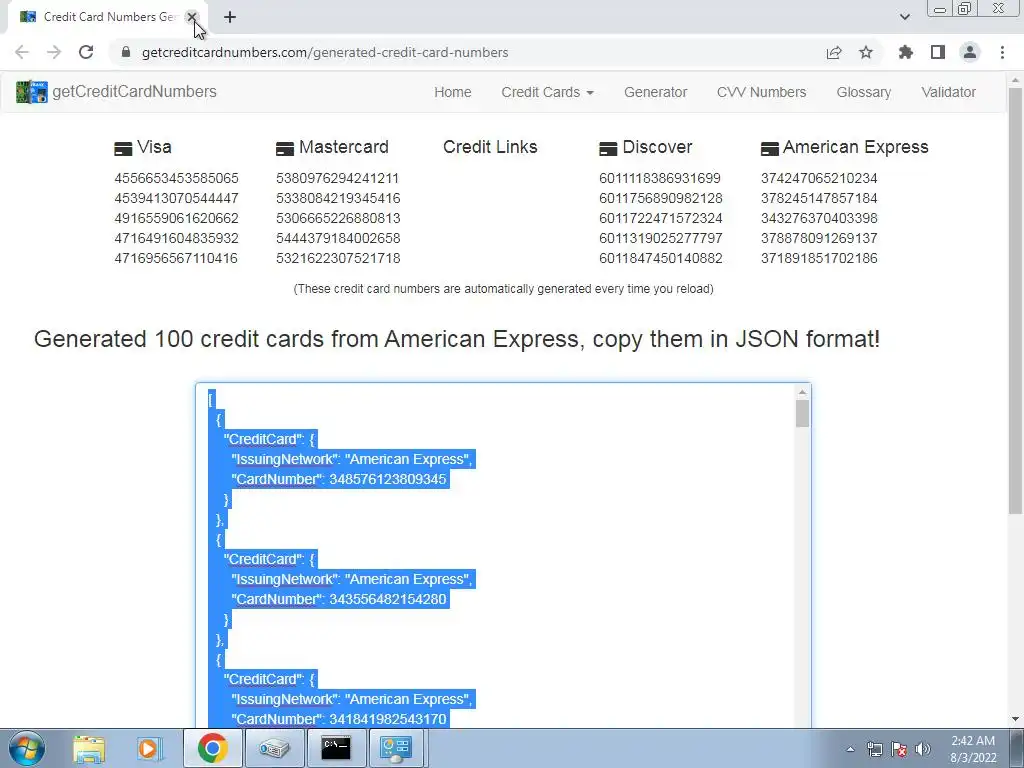Open Chrome three-dot menu
This screenshot has width=1024, height=768.
click(1002, 52)
